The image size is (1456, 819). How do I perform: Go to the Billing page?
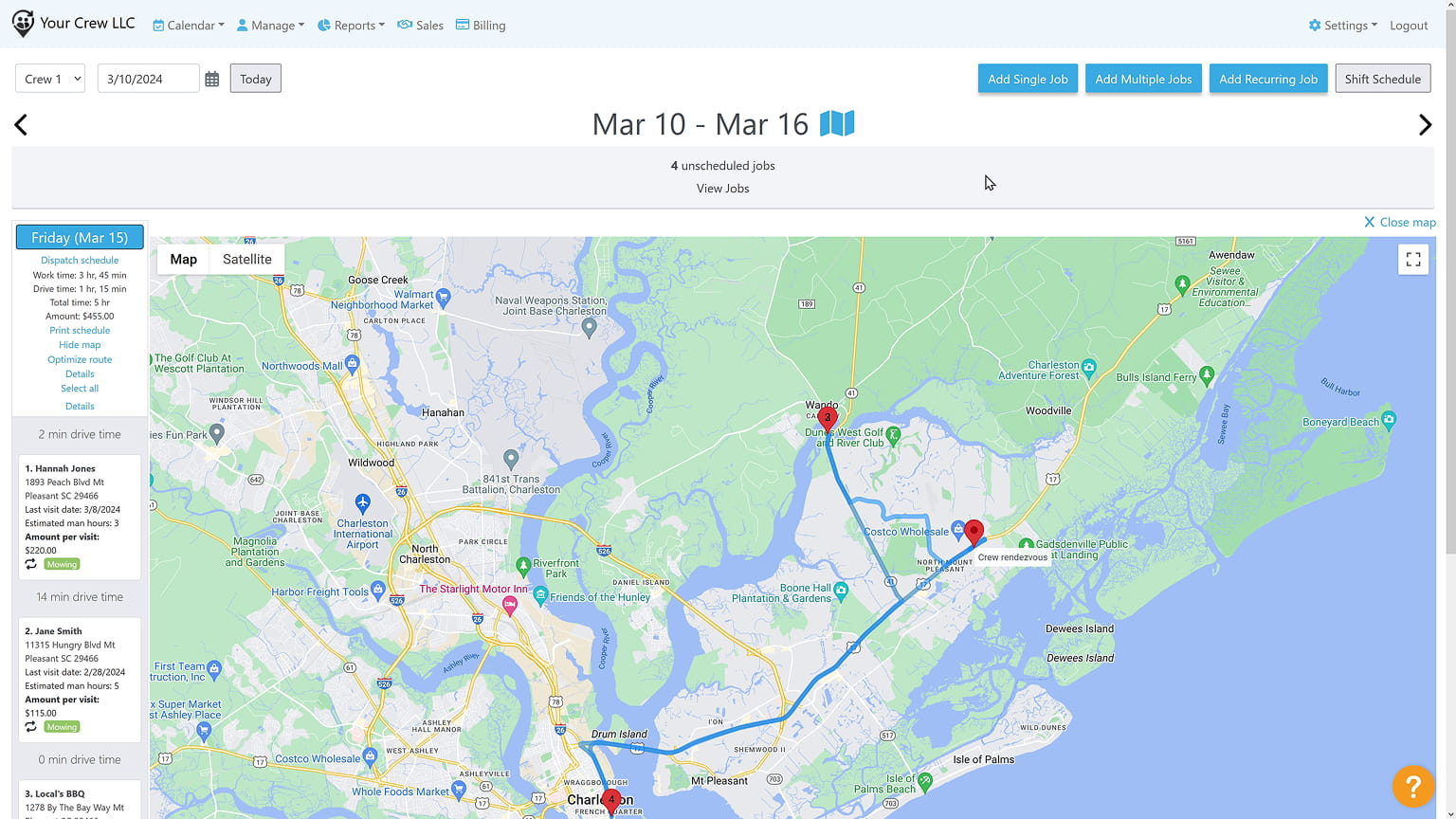[481, 26]
